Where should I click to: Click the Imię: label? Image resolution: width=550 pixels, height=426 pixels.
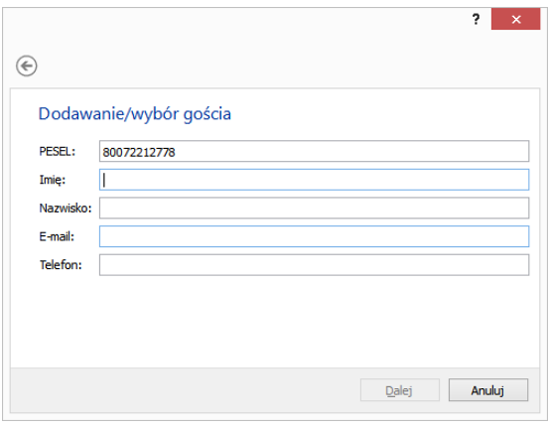[52, 180]
